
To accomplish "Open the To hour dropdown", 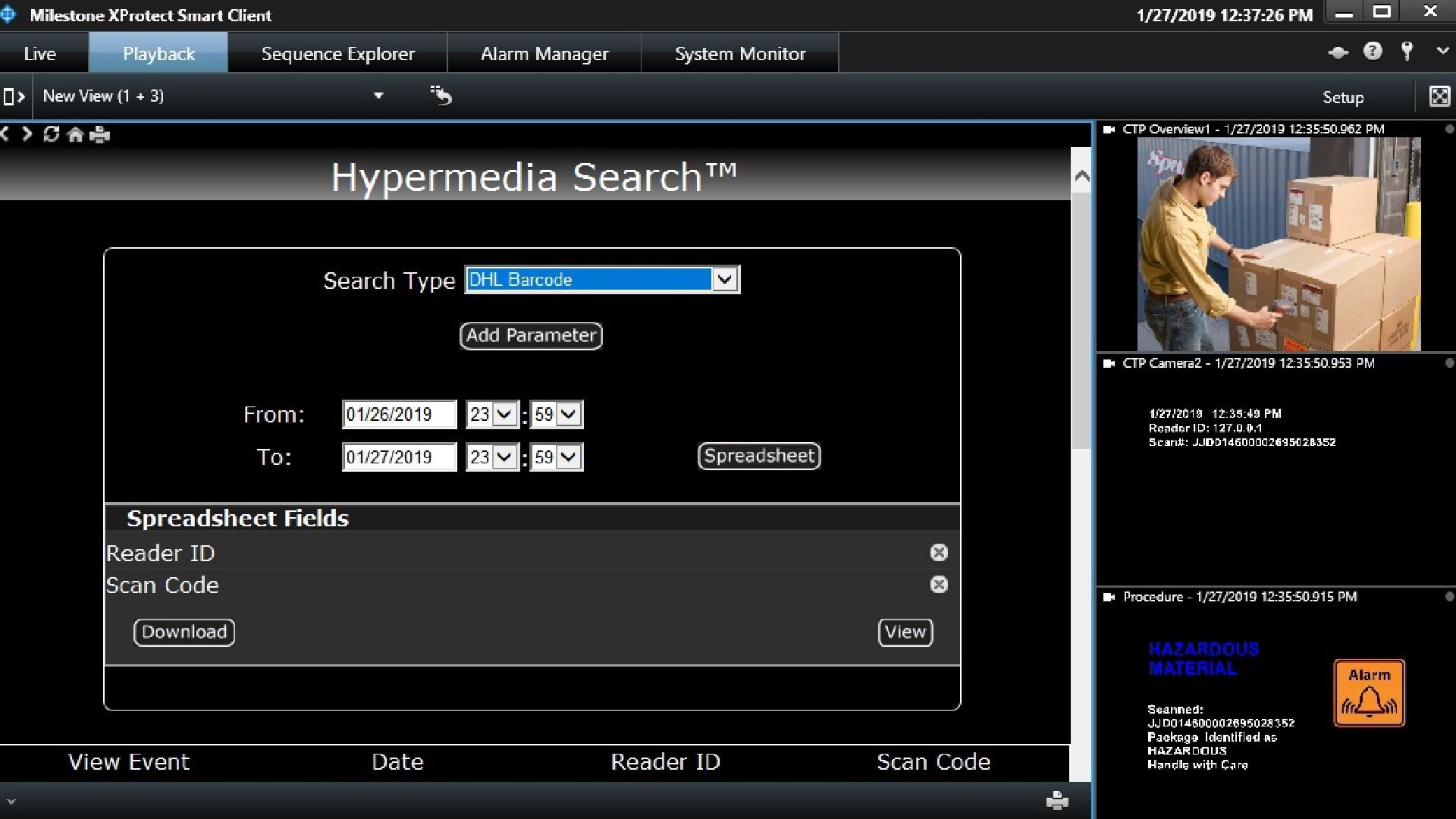I will tap(492, 457).
